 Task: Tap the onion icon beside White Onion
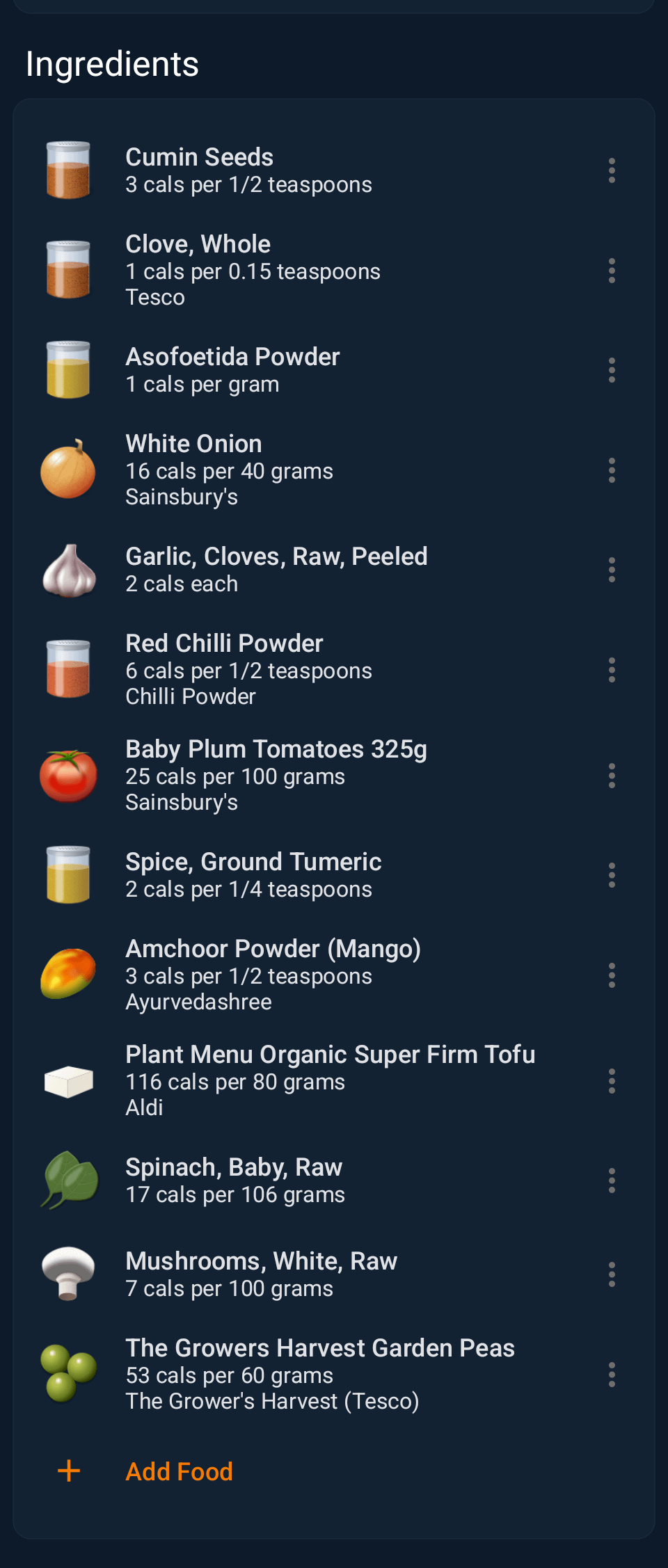(68, 470)
